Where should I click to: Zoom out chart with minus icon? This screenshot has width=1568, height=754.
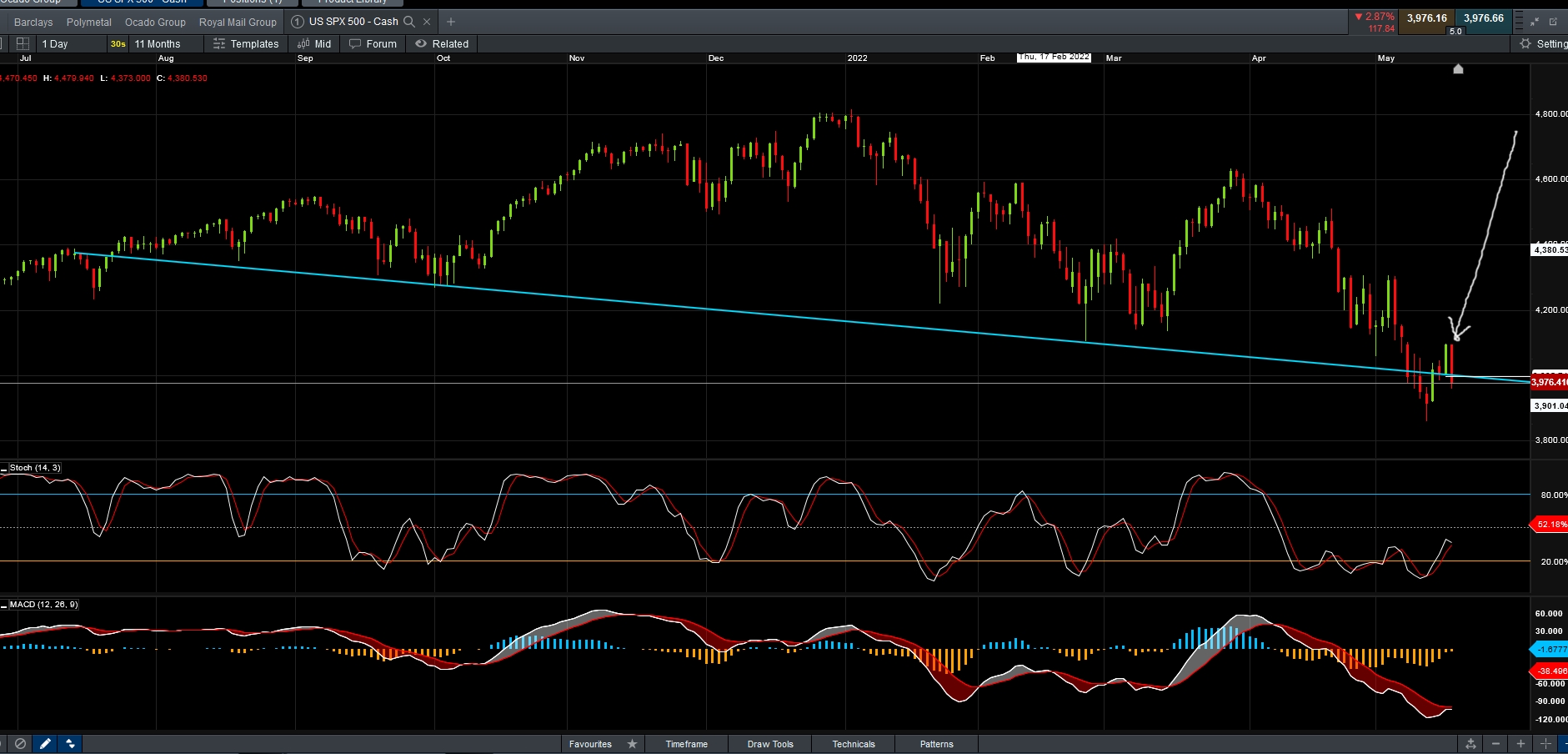click(x=1496, y=744)
